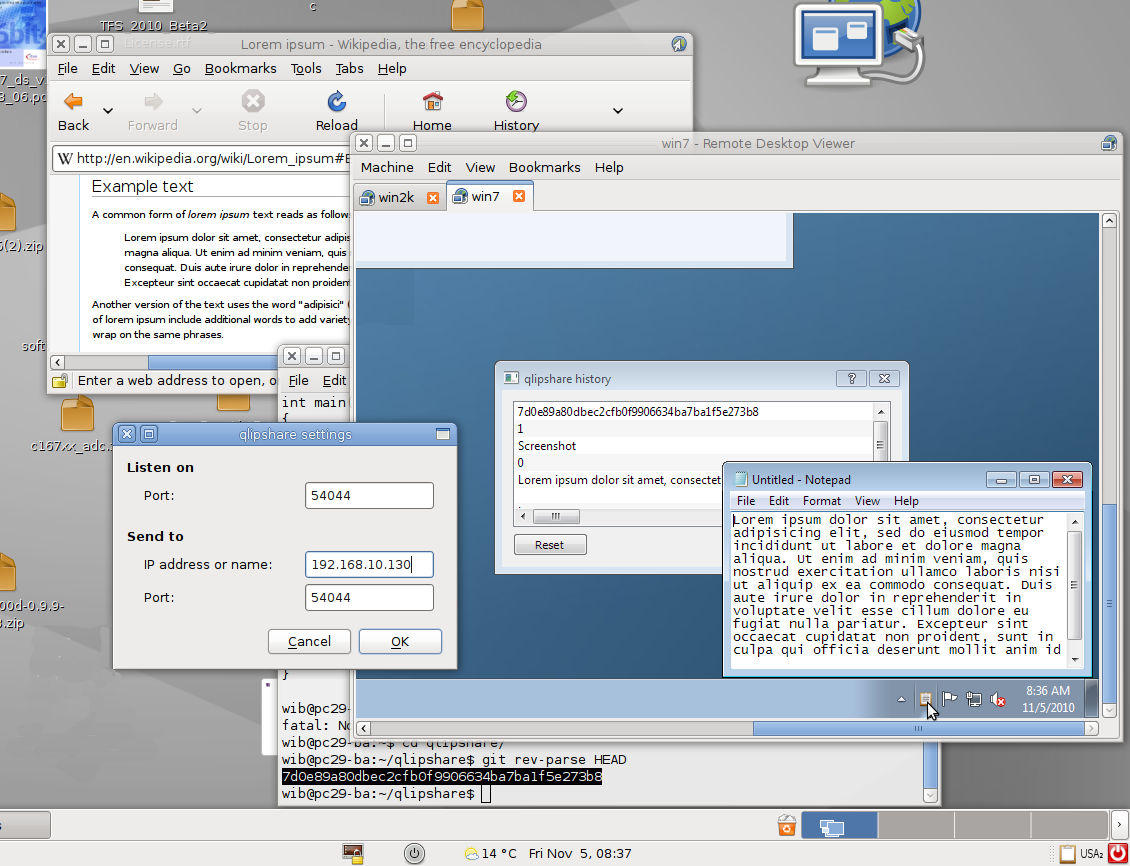Click the Wikipedia favicon in the address bar
This screenshot has width=1130, height=866.
point(65,159)
